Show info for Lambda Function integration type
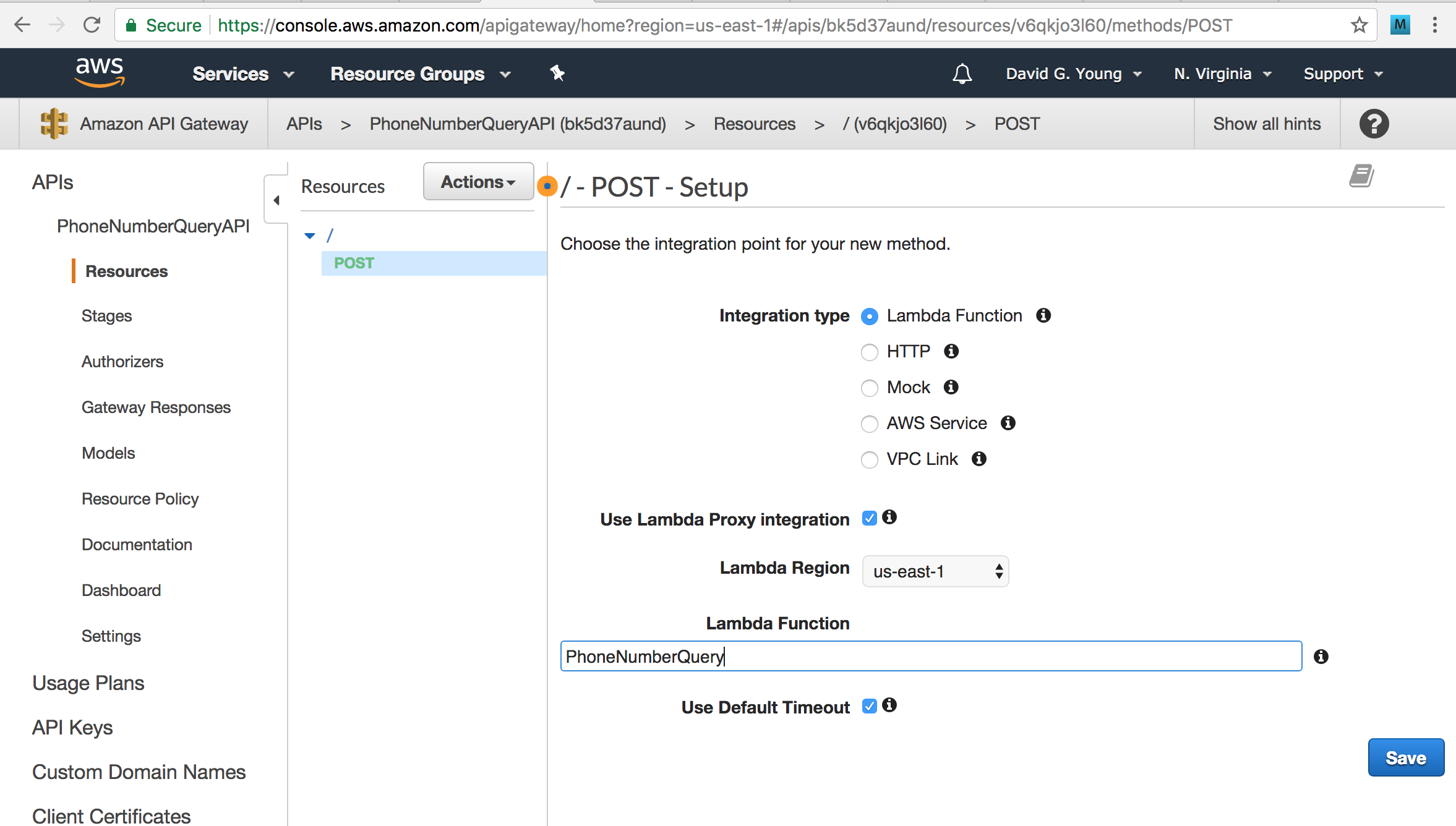1456x826 pixels. (x=1043, y=315)
